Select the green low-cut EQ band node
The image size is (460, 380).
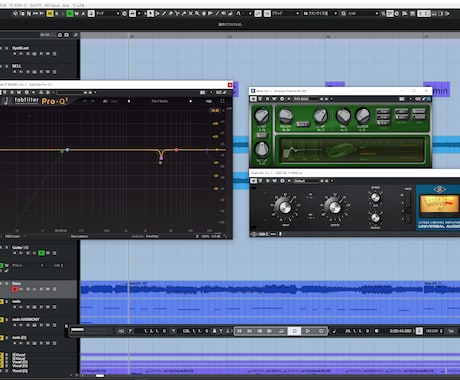[x=62, y=152]
